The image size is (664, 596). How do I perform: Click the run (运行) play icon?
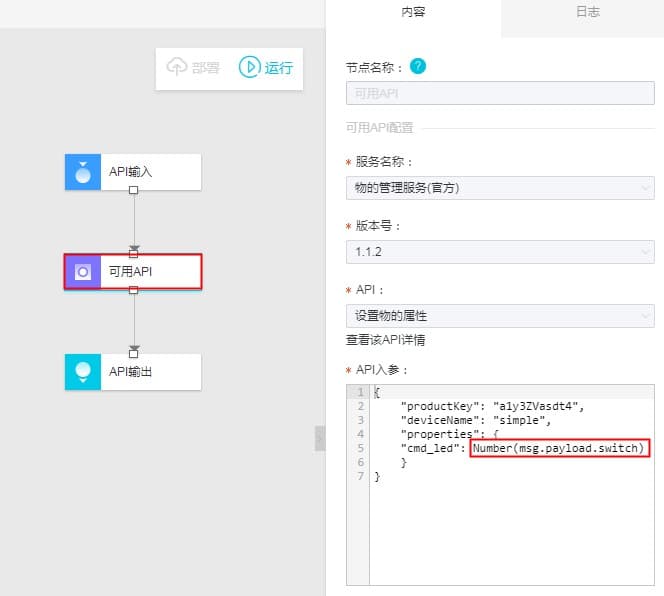point(249,67)
